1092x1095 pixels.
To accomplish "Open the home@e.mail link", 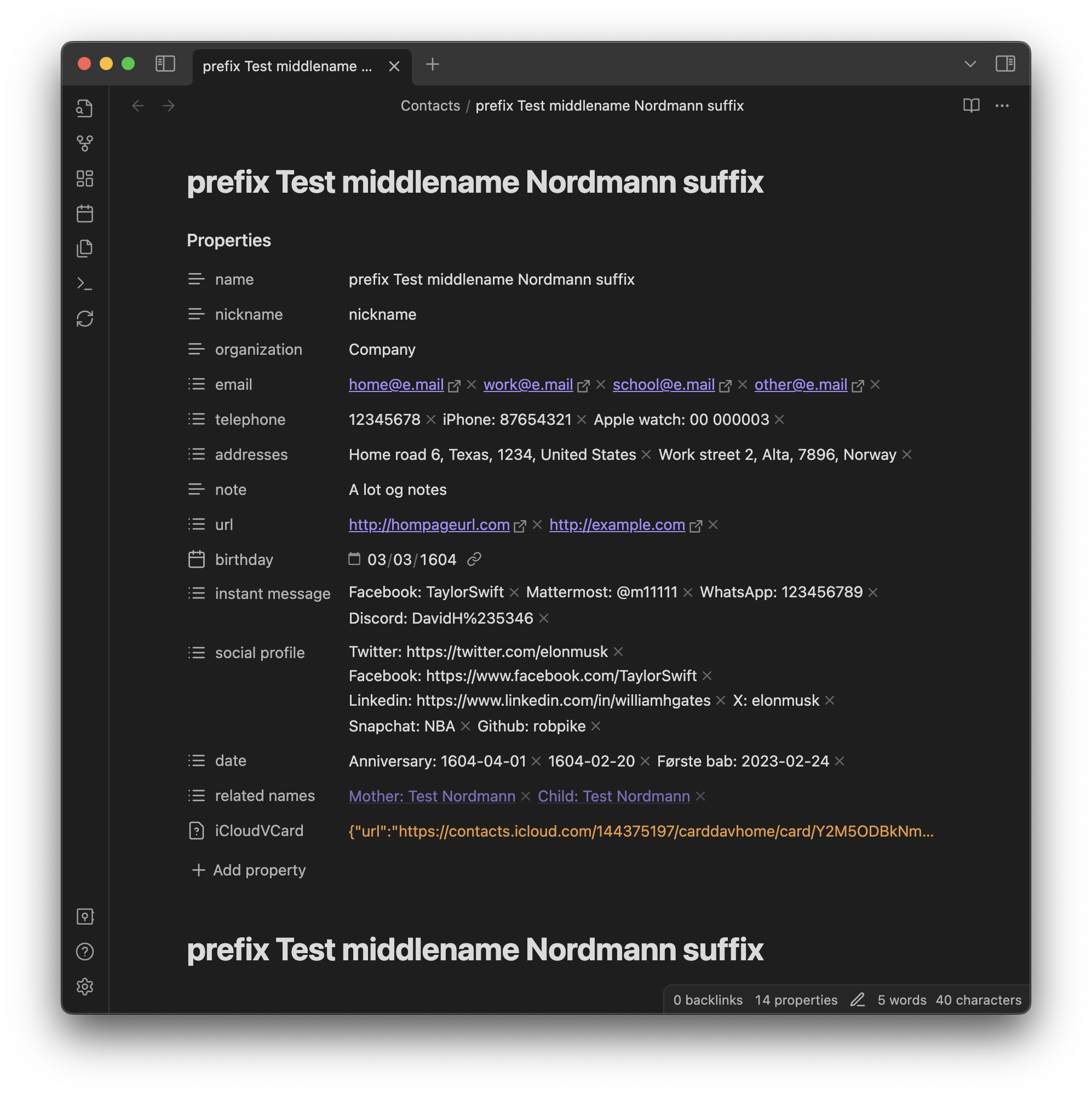I will coord(396,384).
